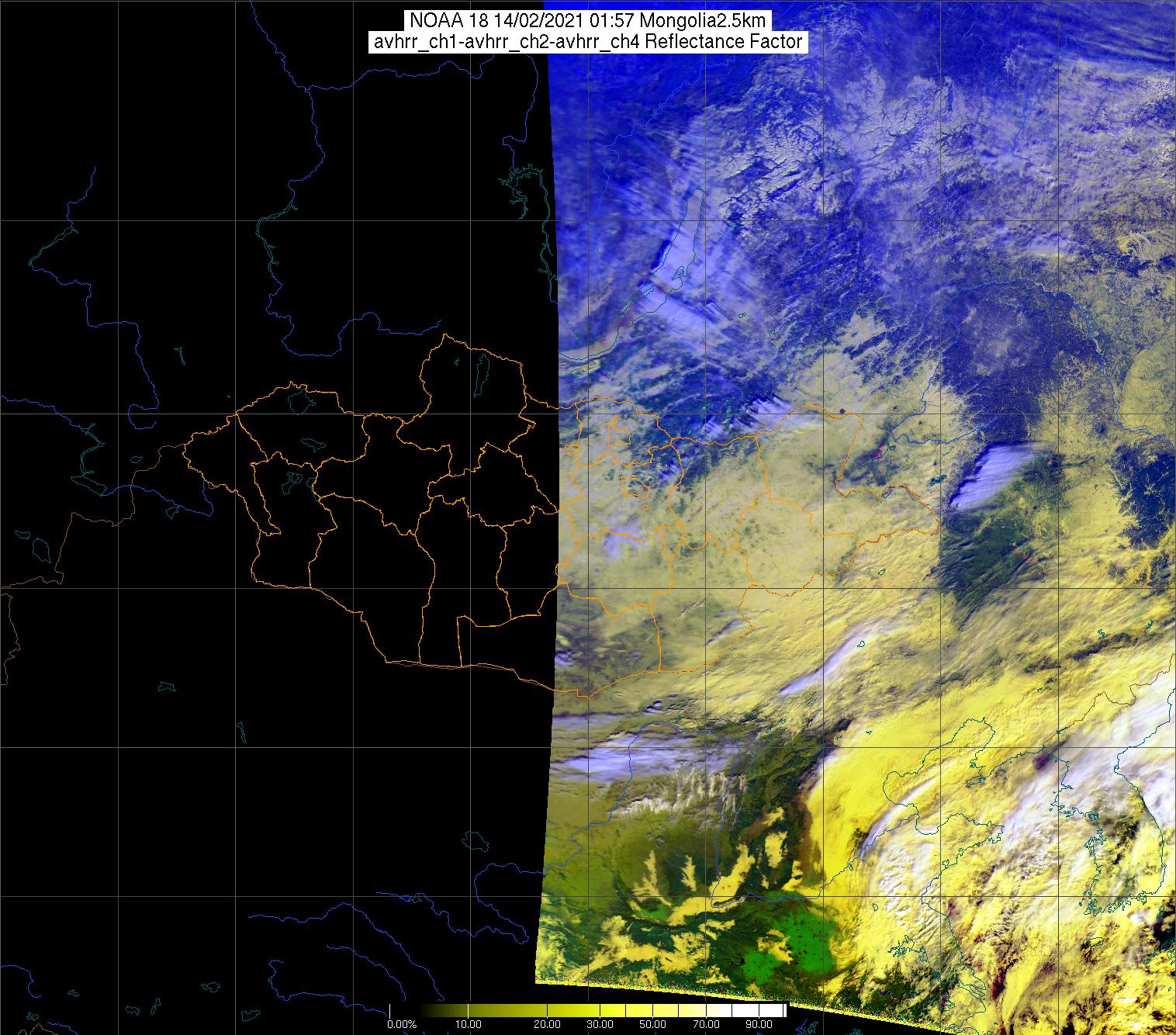Click the '70.00' colorbar label
The height and width of the screenshot is (1035, 1176).
click(x=707, y=1025)
